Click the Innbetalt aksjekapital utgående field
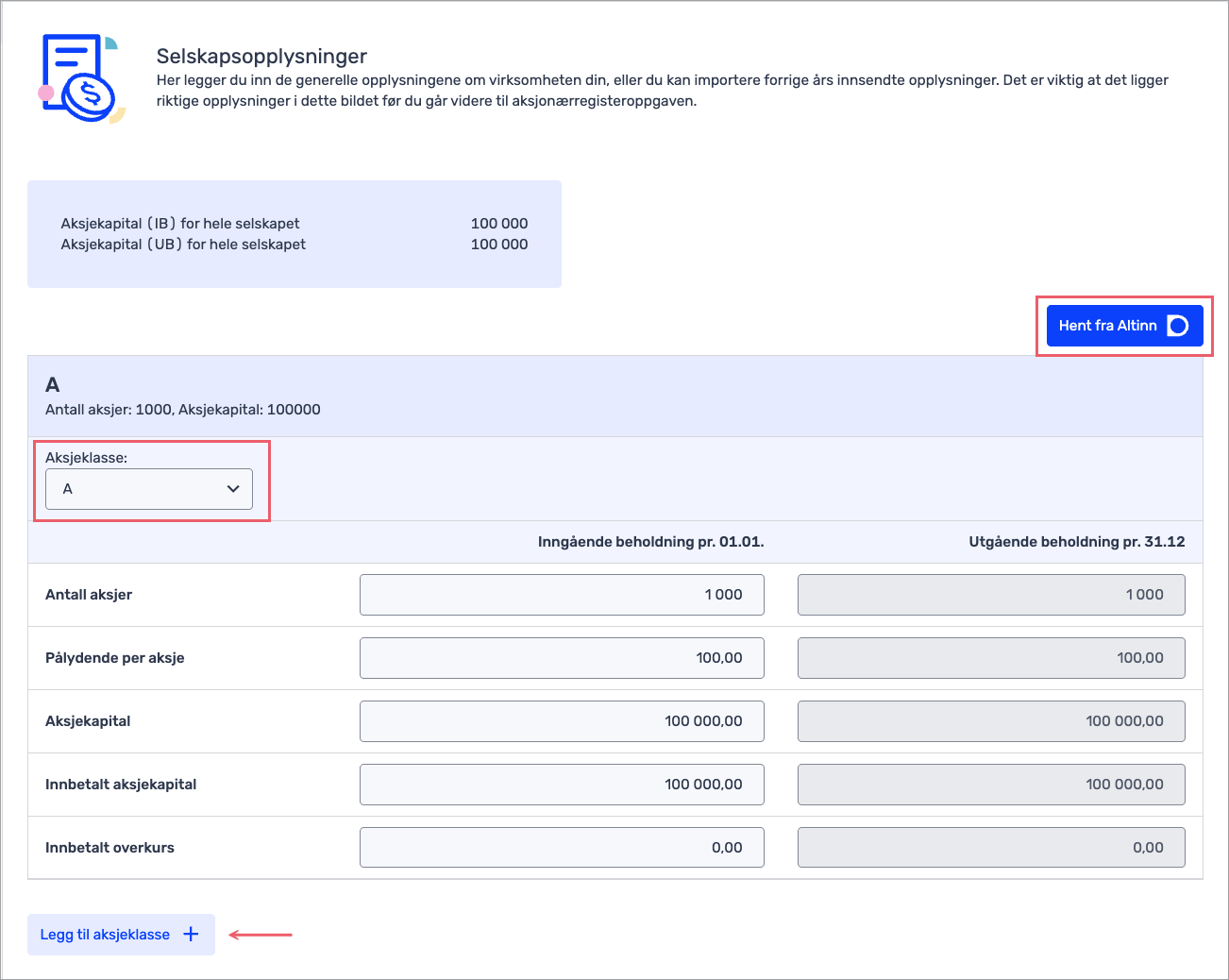This screenshot has height=980, width=1229. 990,785
